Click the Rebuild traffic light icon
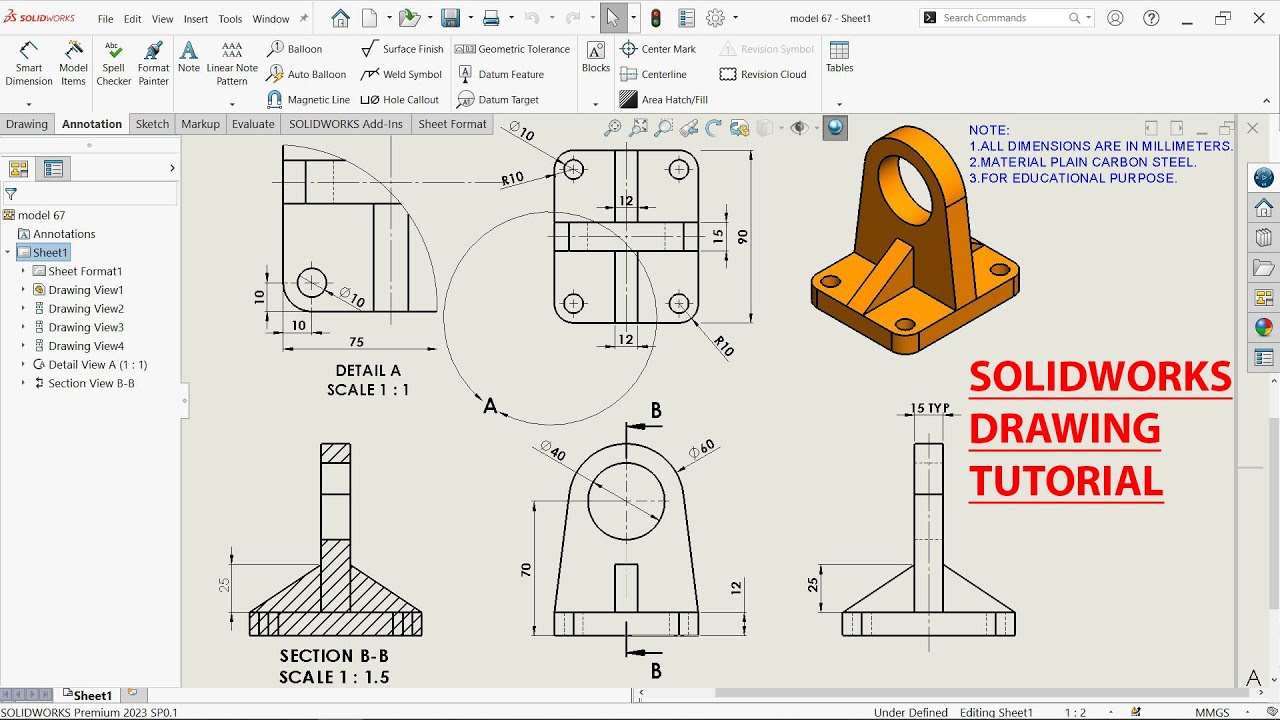Image resolution: width=1280 pixels, height=720 pixels. coord(656,18)
